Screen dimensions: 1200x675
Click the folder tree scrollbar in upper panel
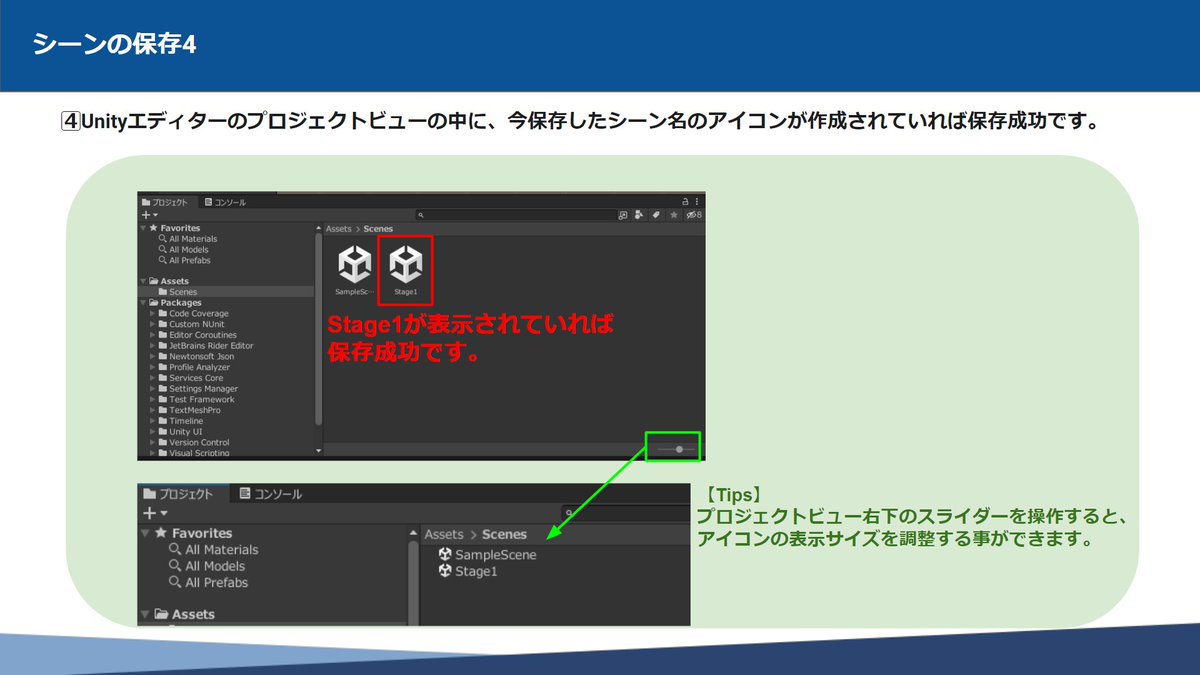(x=319, y=330)
